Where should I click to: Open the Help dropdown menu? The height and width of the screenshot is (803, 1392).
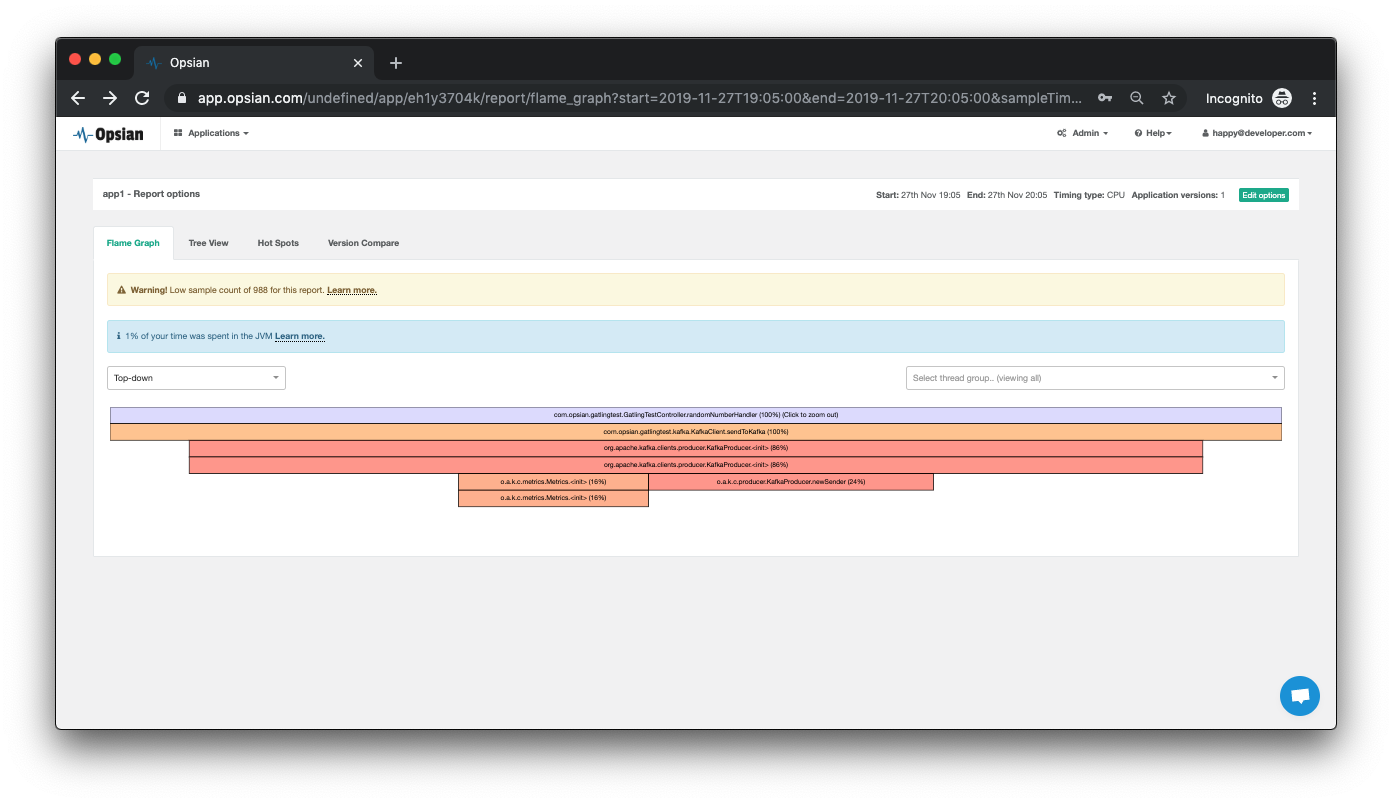coord(1153,133)
